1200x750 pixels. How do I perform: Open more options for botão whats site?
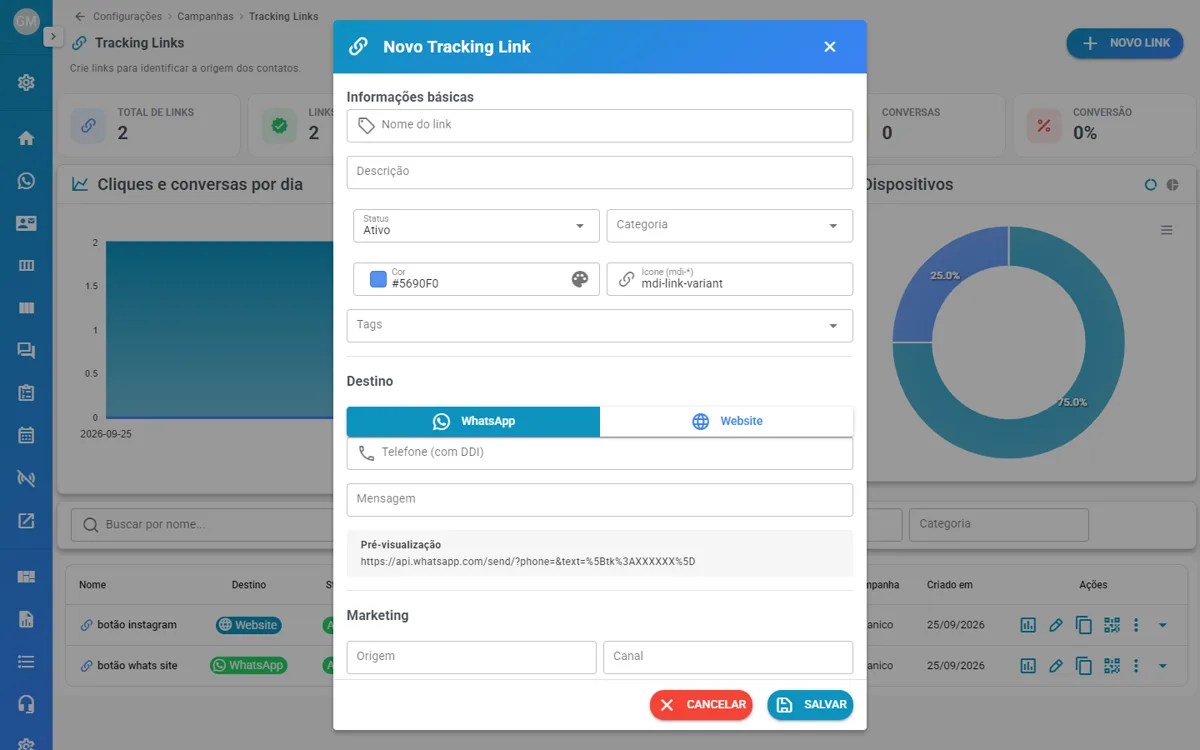coord(1136,666)
